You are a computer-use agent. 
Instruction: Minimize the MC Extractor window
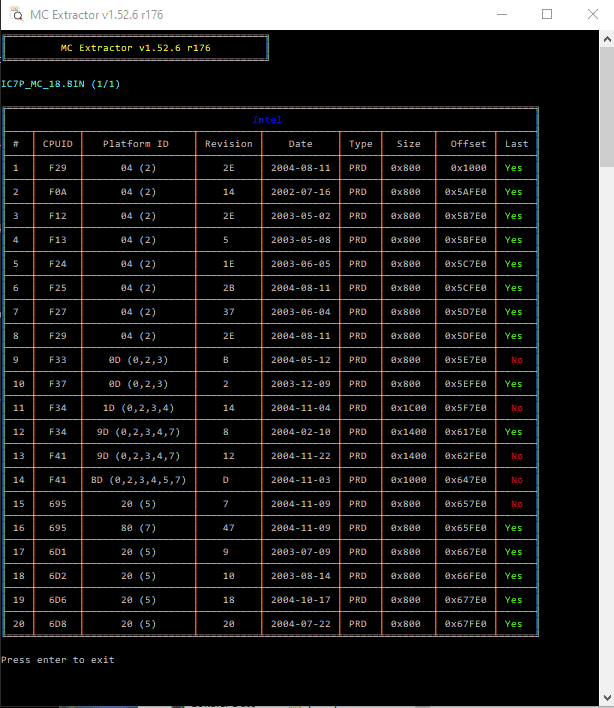502,14
